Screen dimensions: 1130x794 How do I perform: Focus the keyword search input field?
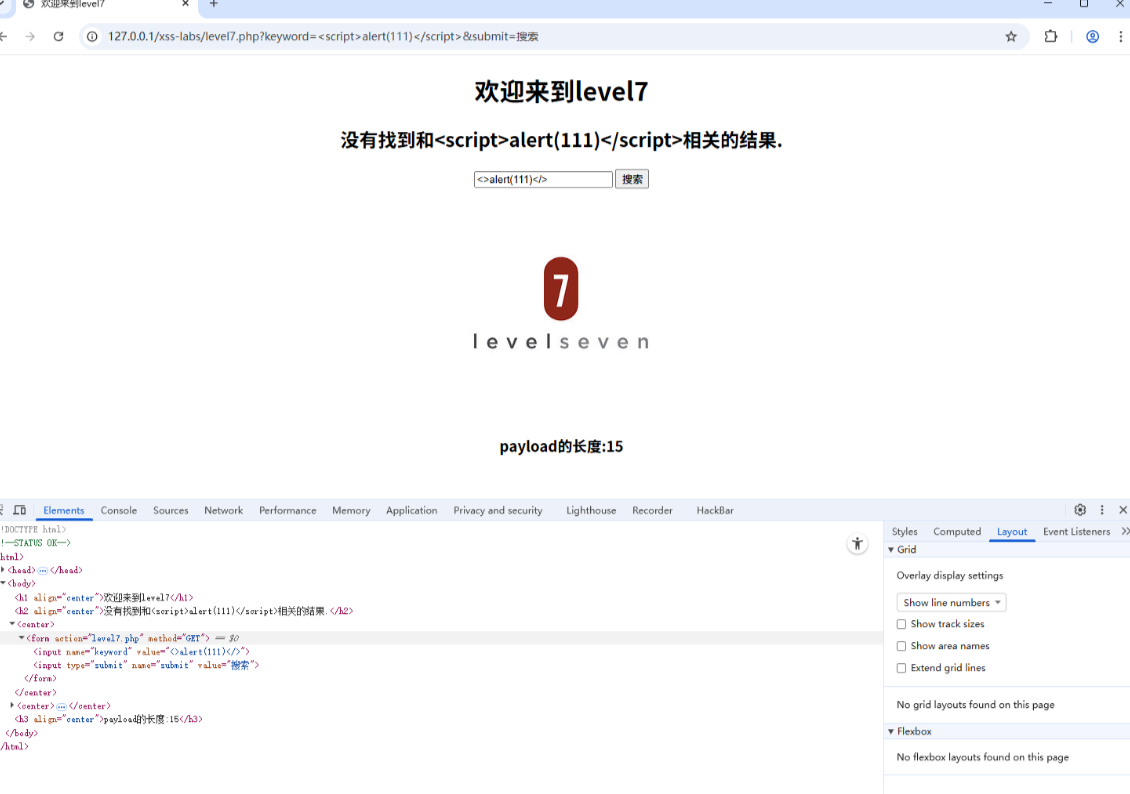point(543,179)
